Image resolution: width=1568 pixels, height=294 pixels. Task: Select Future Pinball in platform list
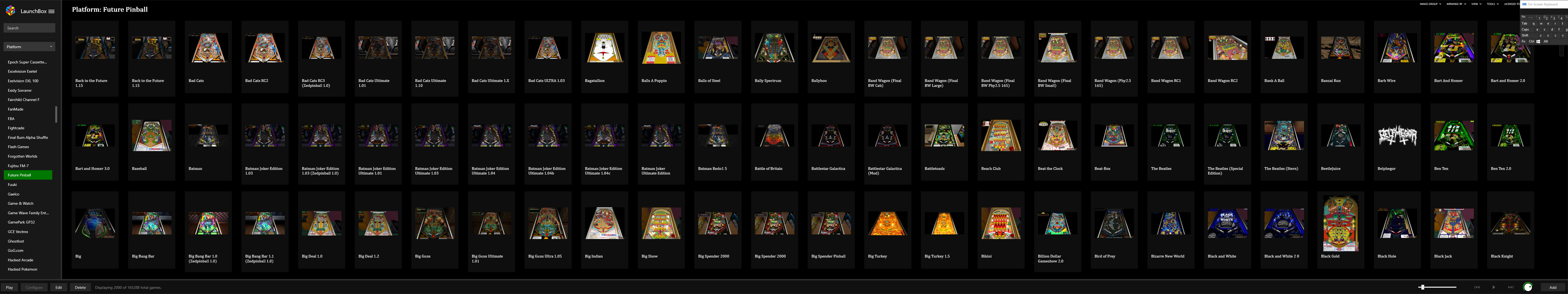click(x=28, y=175)
